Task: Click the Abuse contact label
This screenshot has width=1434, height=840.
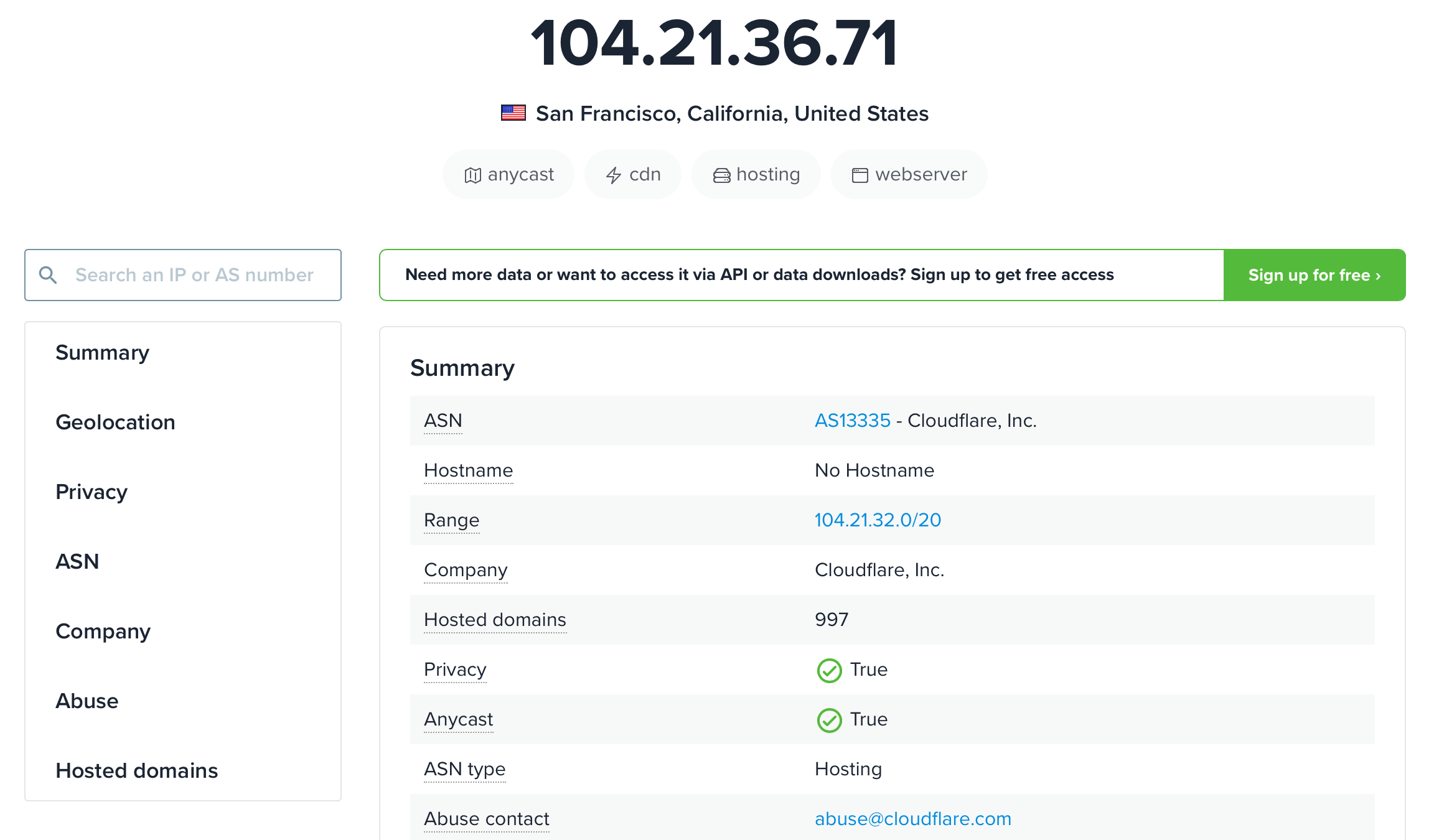Action: (x=486, y=819)
